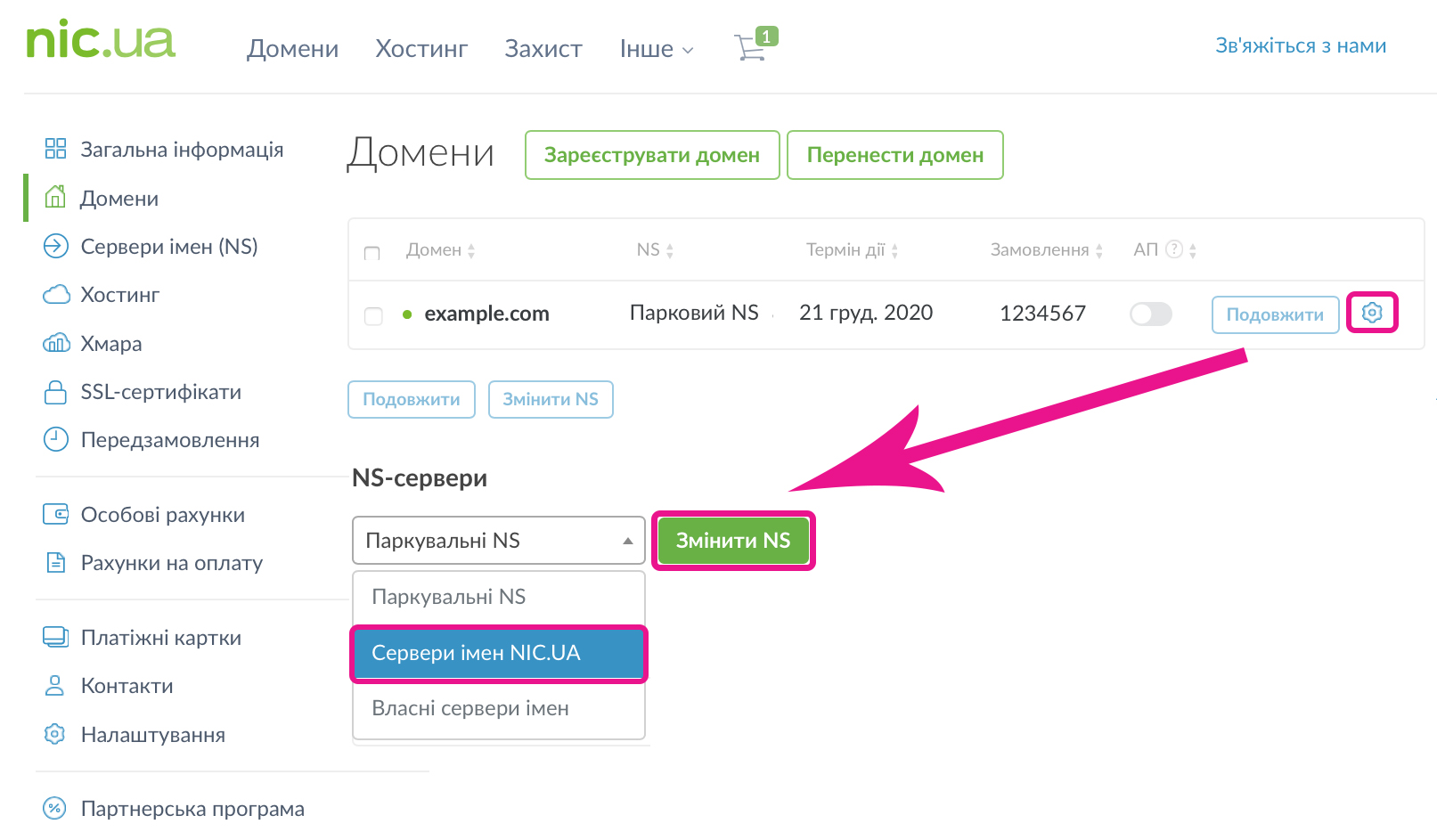Go to Сервери імен (NS) section
Viewport: 1437px width, 840px height.
pos(168,247)
